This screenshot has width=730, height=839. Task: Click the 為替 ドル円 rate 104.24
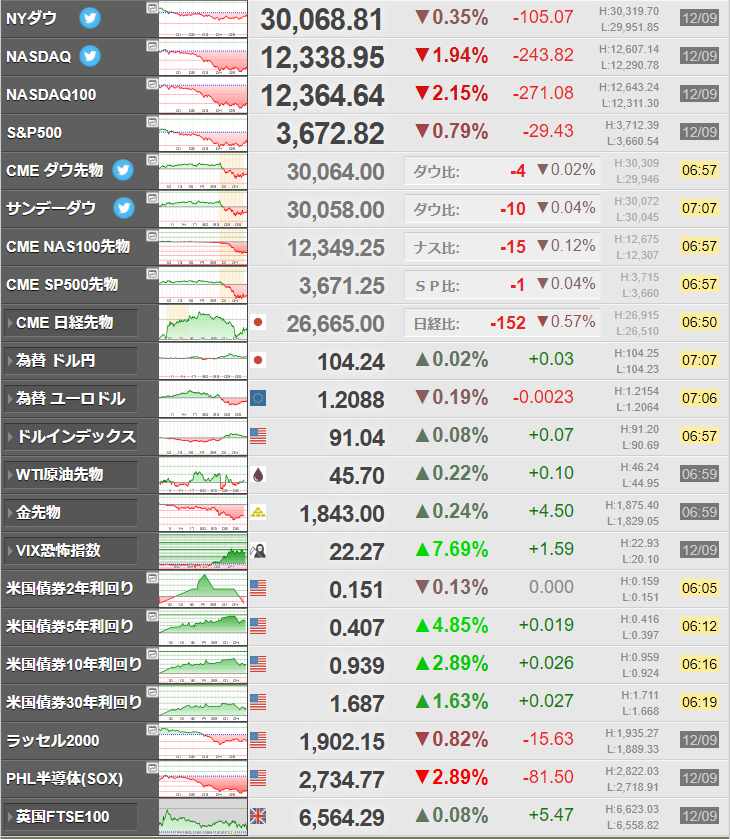coord(351,362)
